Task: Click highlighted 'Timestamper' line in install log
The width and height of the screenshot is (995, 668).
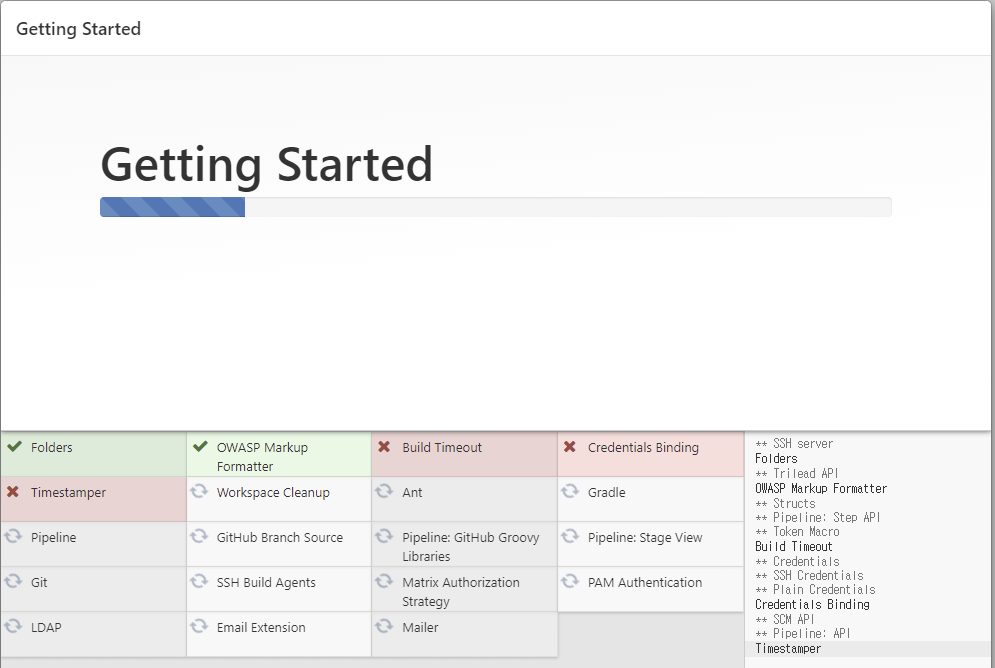Action: pos(787,648)
